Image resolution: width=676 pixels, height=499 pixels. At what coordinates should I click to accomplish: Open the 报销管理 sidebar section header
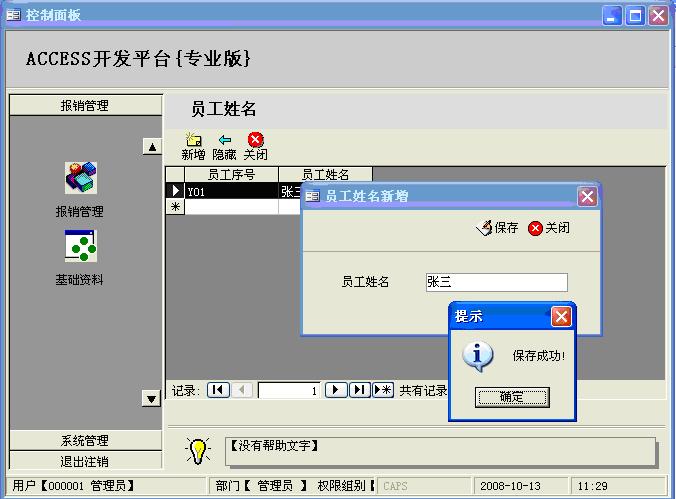[85, 105]
